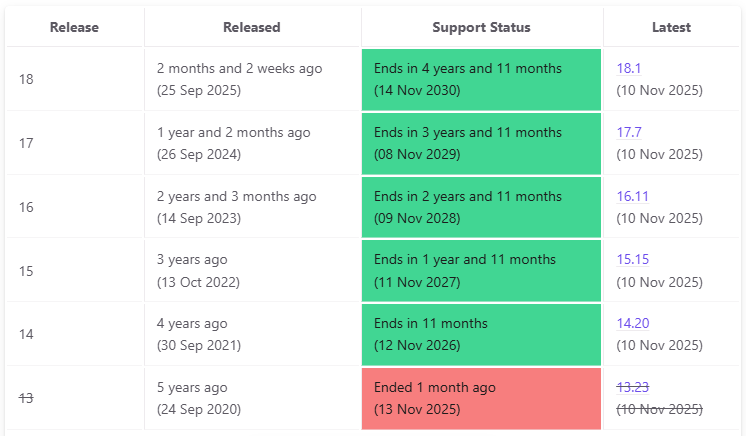Image resolution: width=746 pixels, height=436 pixels.
Task: Click the 16.11 version link
Action: pos(632,197)
